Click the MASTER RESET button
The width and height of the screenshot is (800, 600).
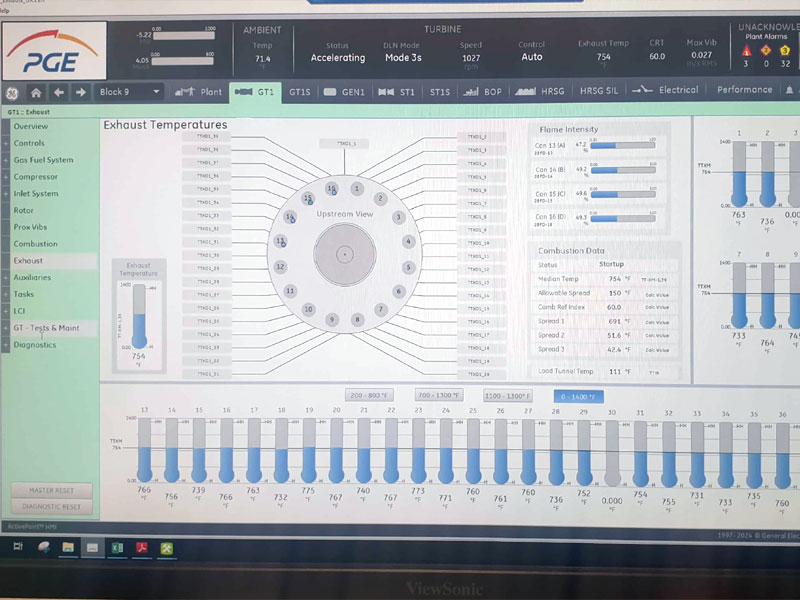tap(51, 492)
